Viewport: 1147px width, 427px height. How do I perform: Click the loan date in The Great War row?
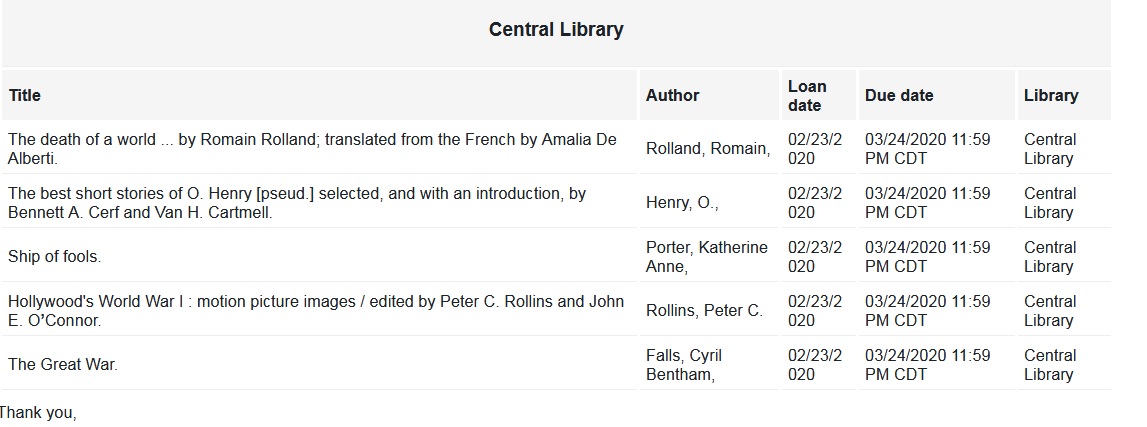click(x=814, y=365)
